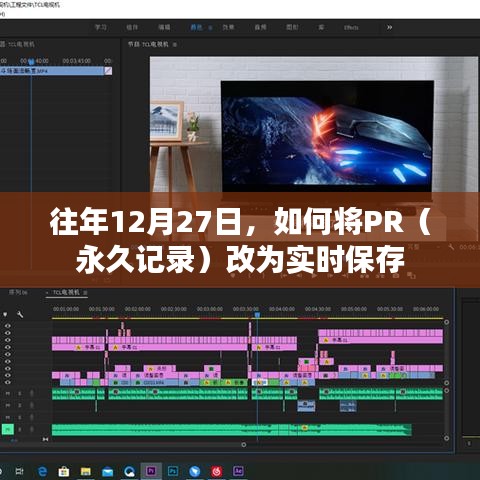Switch to the 学习 workspace
480x480 pixels.
(101, 27)
